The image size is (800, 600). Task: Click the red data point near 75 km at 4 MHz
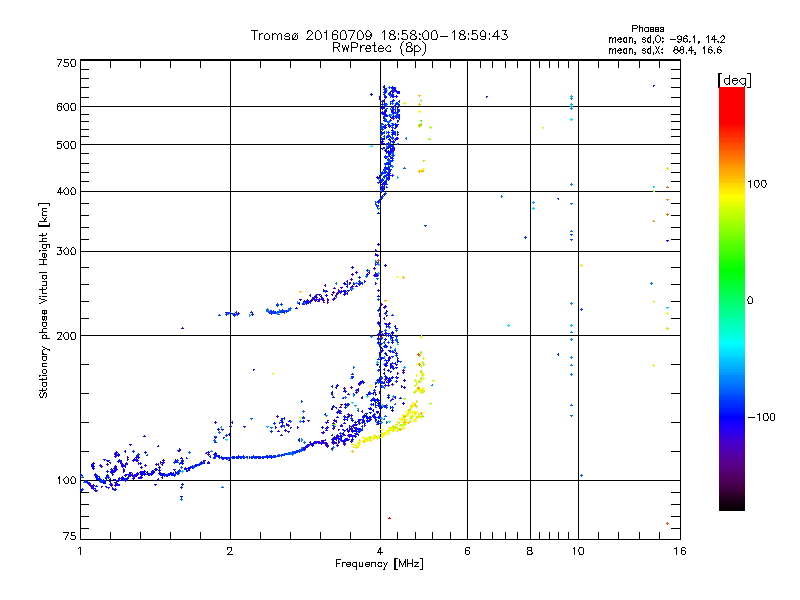pyautogui.click(x=389, y=518)
